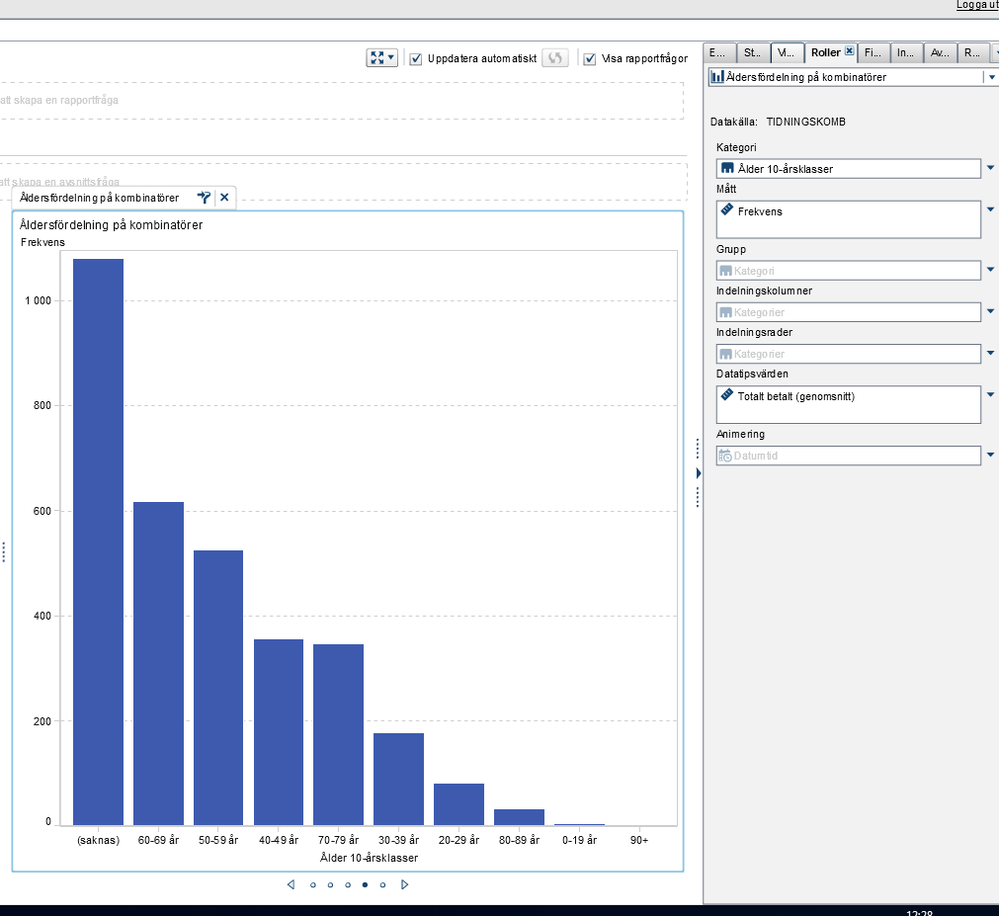The width and height of the screenshot is (999, 916).
Task: Click the maximize view icon in toolbar
Action: pyautogui.click(x=377, y=59)
